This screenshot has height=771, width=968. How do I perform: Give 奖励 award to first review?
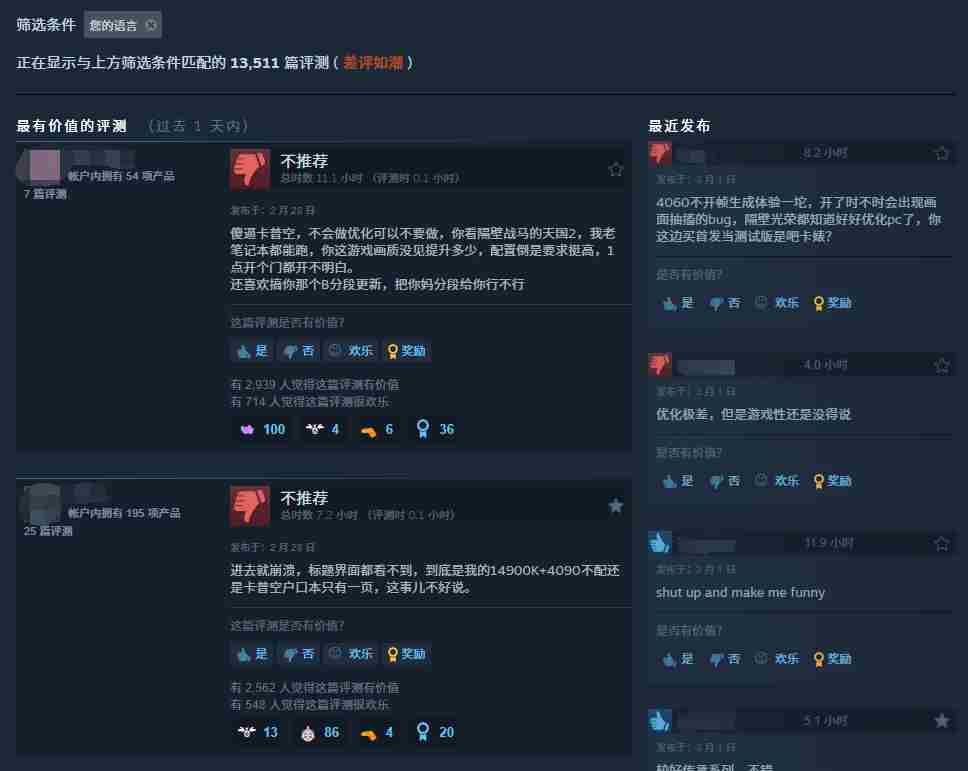coord(406,351)
